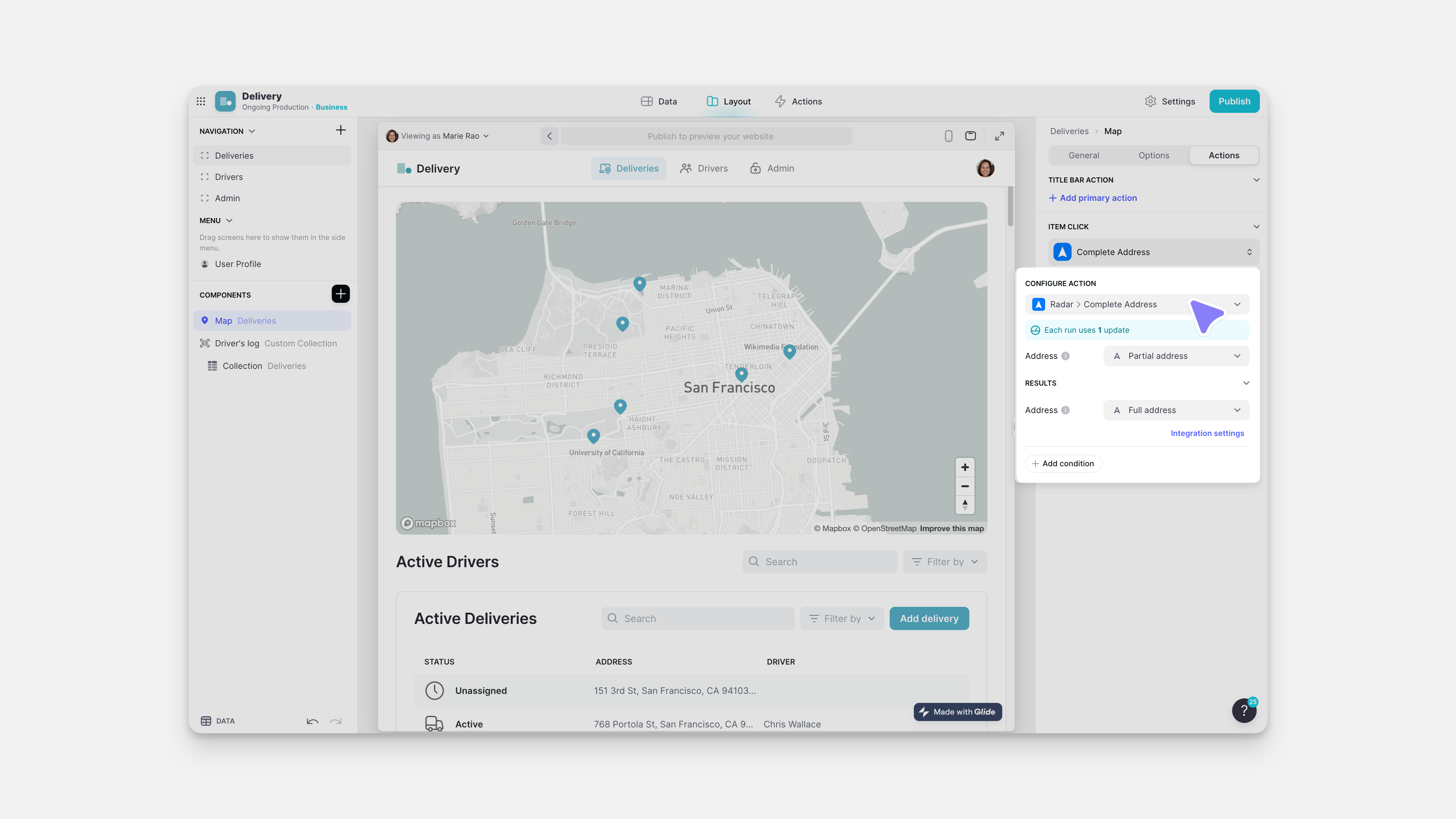Viewport: 1456px width, 819px height.
Task: Click the Complete Address action stepper
Action: [1250, 252]
